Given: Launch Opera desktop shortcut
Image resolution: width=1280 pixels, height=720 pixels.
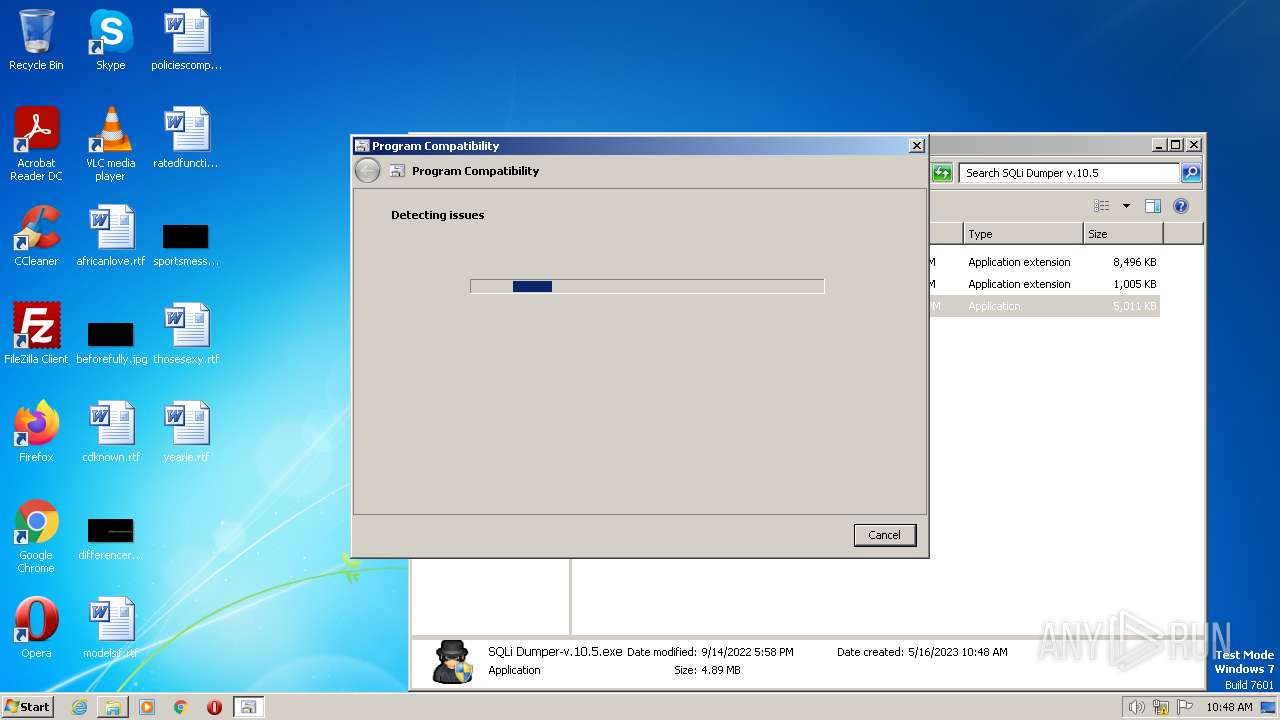Looking at the screenshot, I should click(36, 628).
